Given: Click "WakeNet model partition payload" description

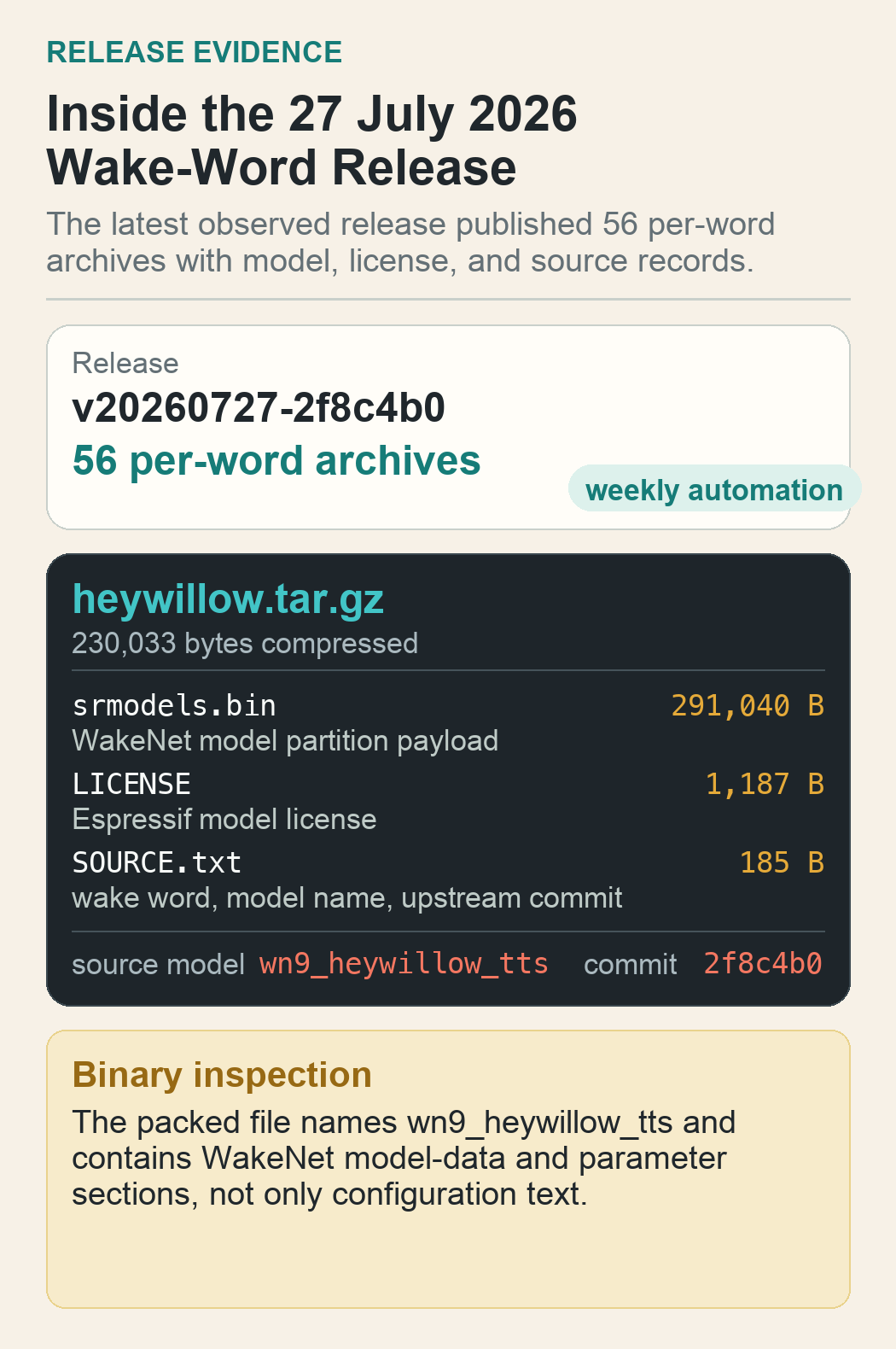Looking at the screenshot, I should (x=285, y=740).
